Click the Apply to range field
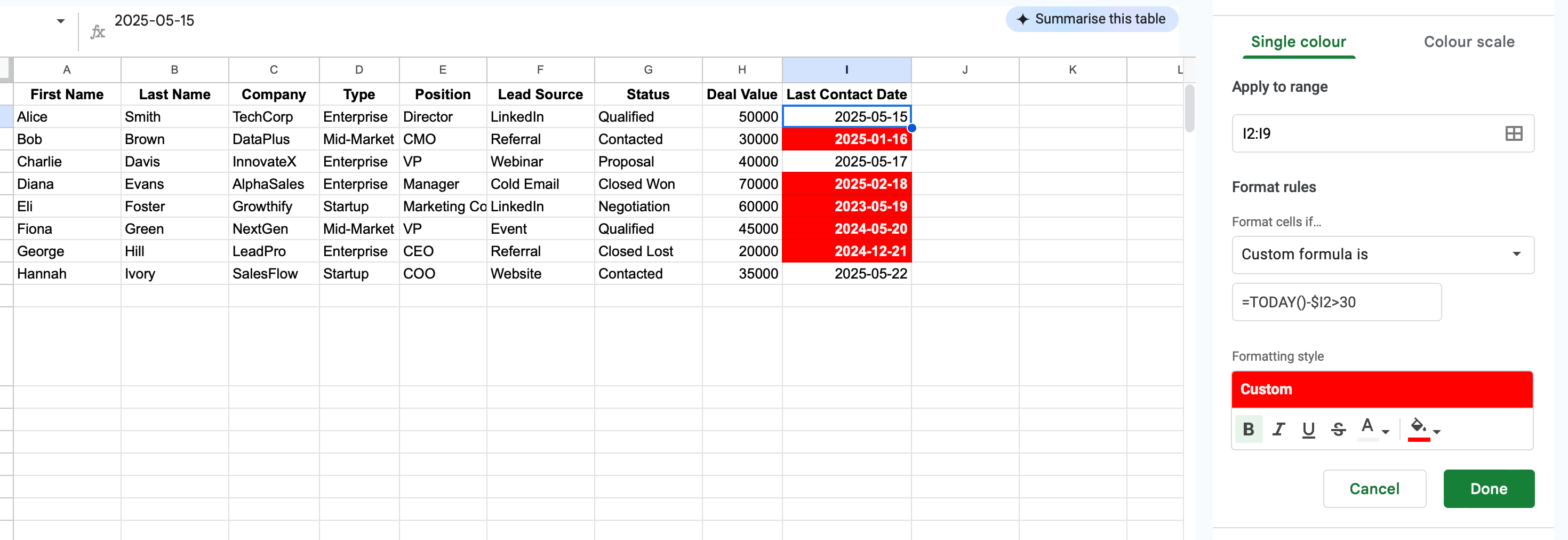The width and height of the screenshot is (1568, 540). tap(1364, 133)
